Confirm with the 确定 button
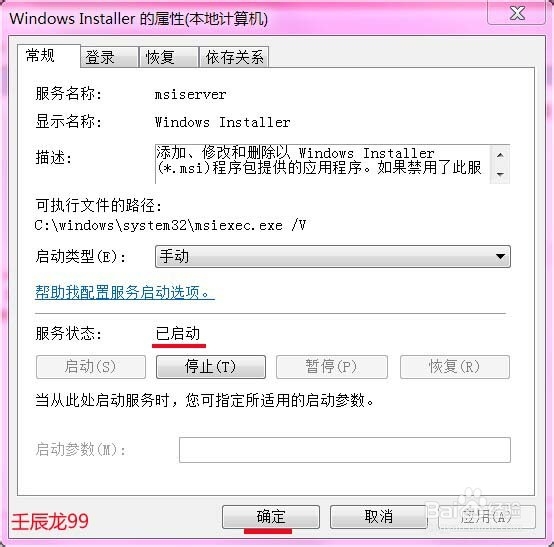 [x=271, y=517]
